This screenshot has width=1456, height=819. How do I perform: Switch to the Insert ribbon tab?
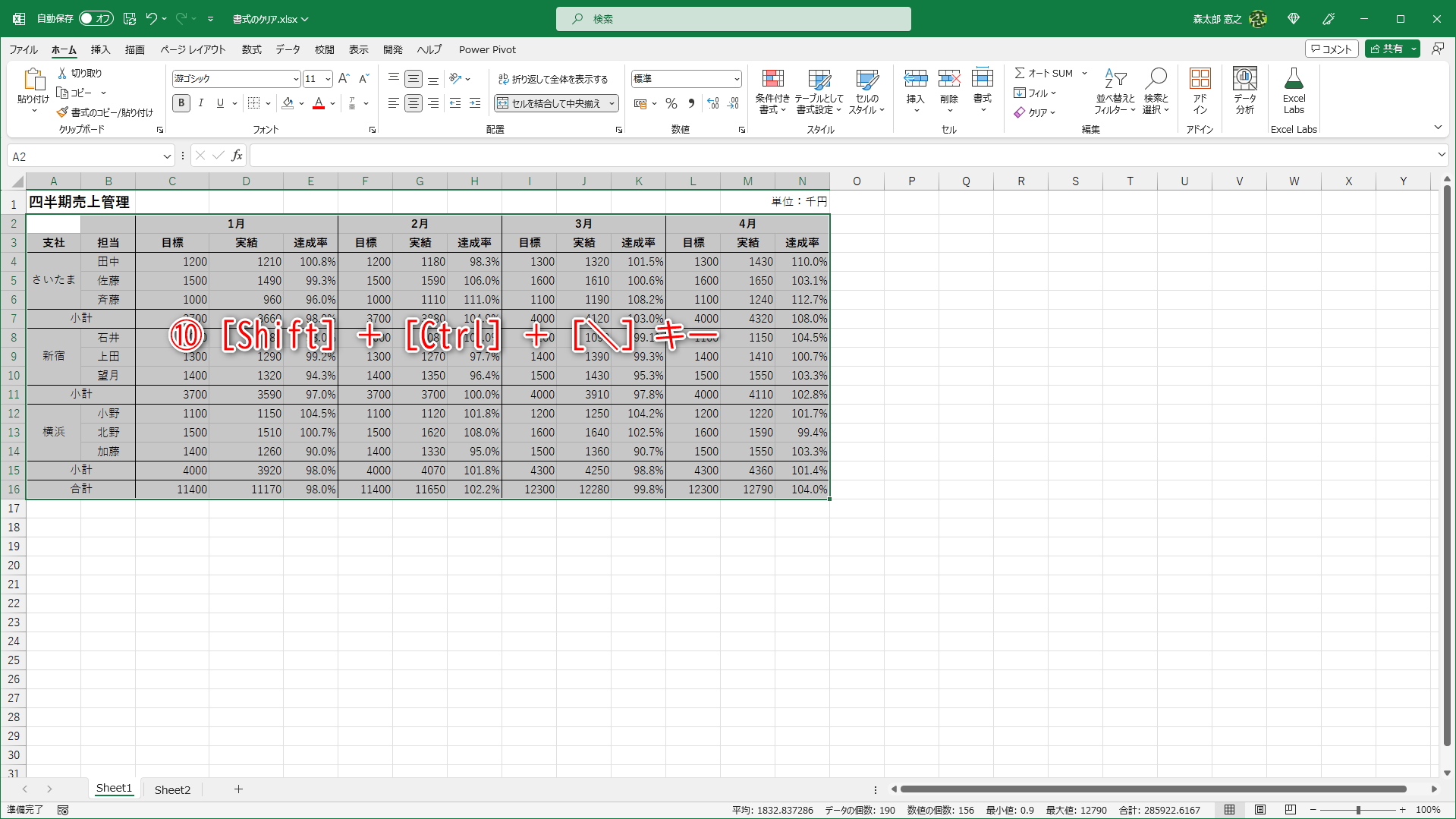[x=100, y=49]
